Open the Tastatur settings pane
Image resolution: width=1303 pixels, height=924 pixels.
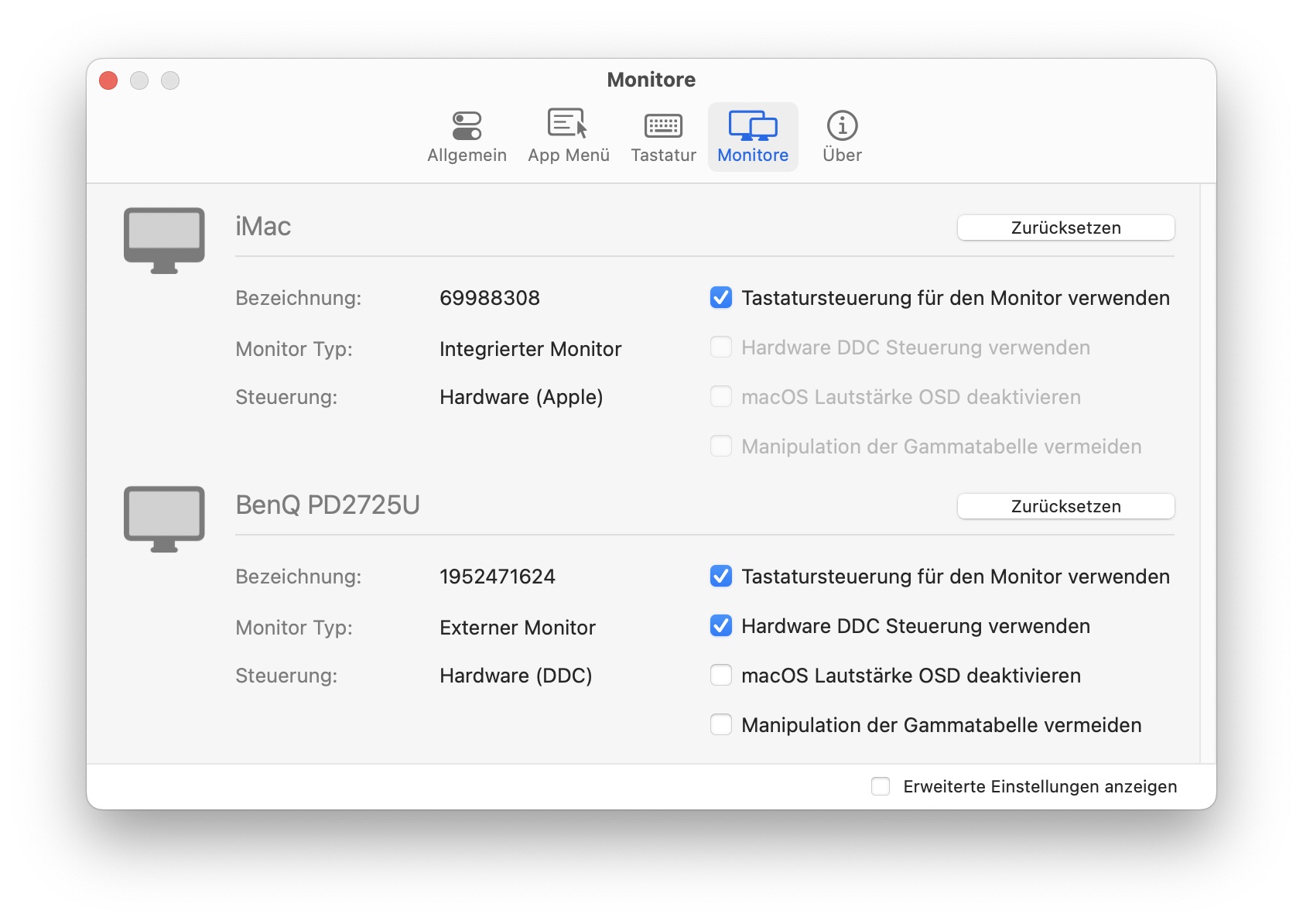(x=662, y=136)
